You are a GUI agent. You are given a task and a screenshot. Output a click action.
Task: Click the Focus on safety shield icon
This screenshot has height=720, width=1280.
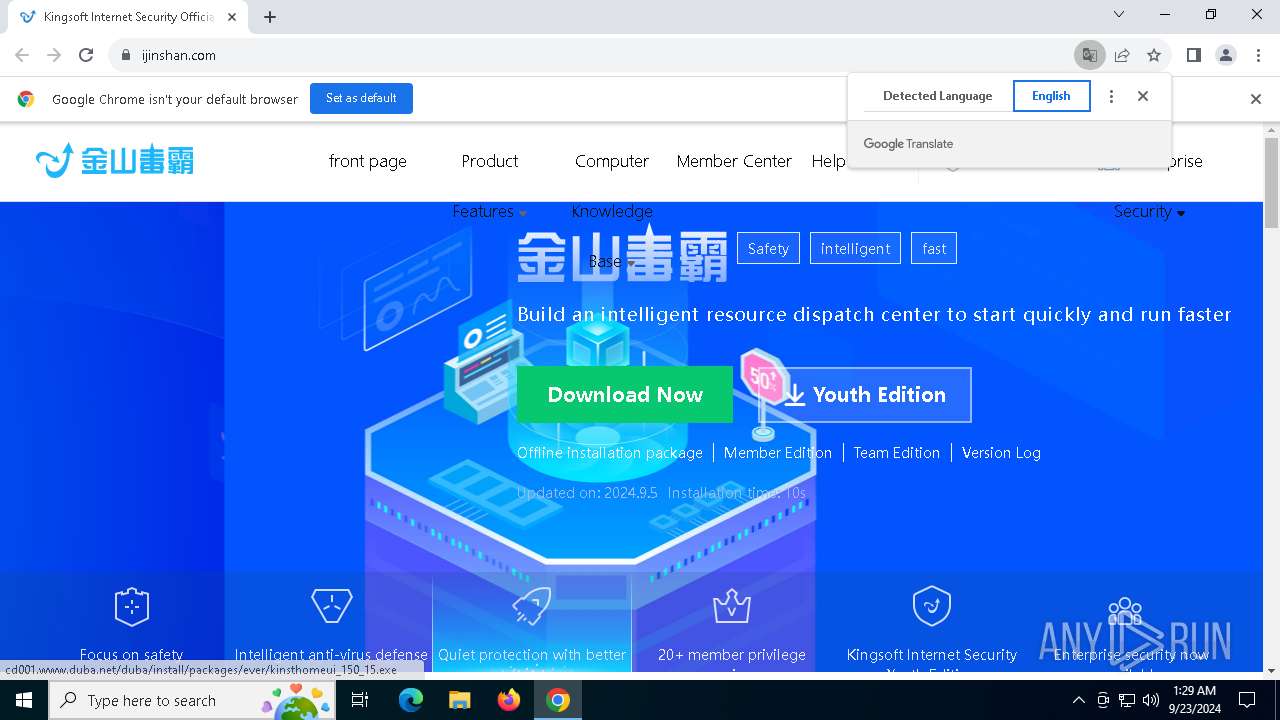tap(132, 606)
